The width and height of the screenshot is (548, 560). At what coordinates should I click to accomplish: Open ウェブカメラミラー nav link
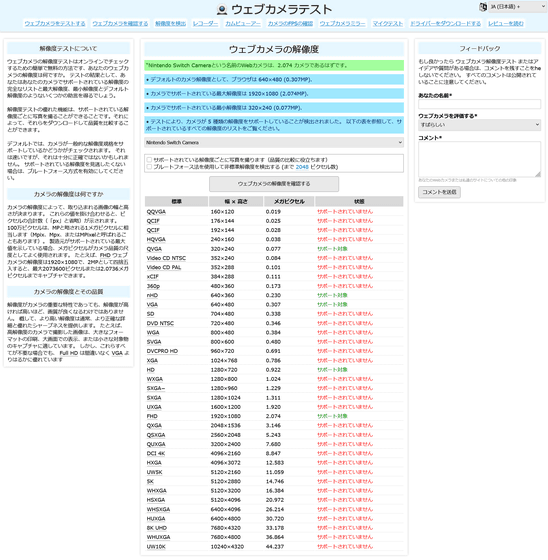(x=342, y=24)
